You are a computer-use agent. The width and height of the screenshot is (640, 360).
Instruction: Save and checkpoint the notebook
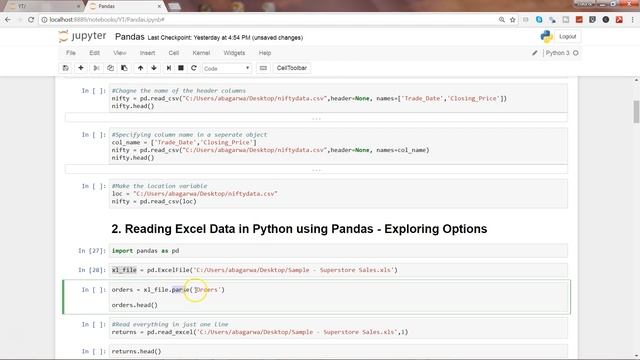coord(66,68)
